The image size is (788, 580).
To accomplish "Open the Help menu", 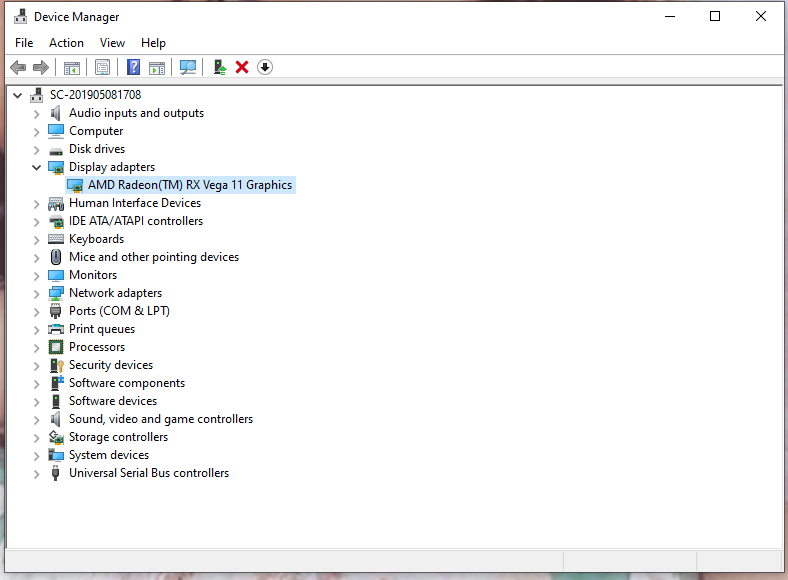I will click(153, 43).
